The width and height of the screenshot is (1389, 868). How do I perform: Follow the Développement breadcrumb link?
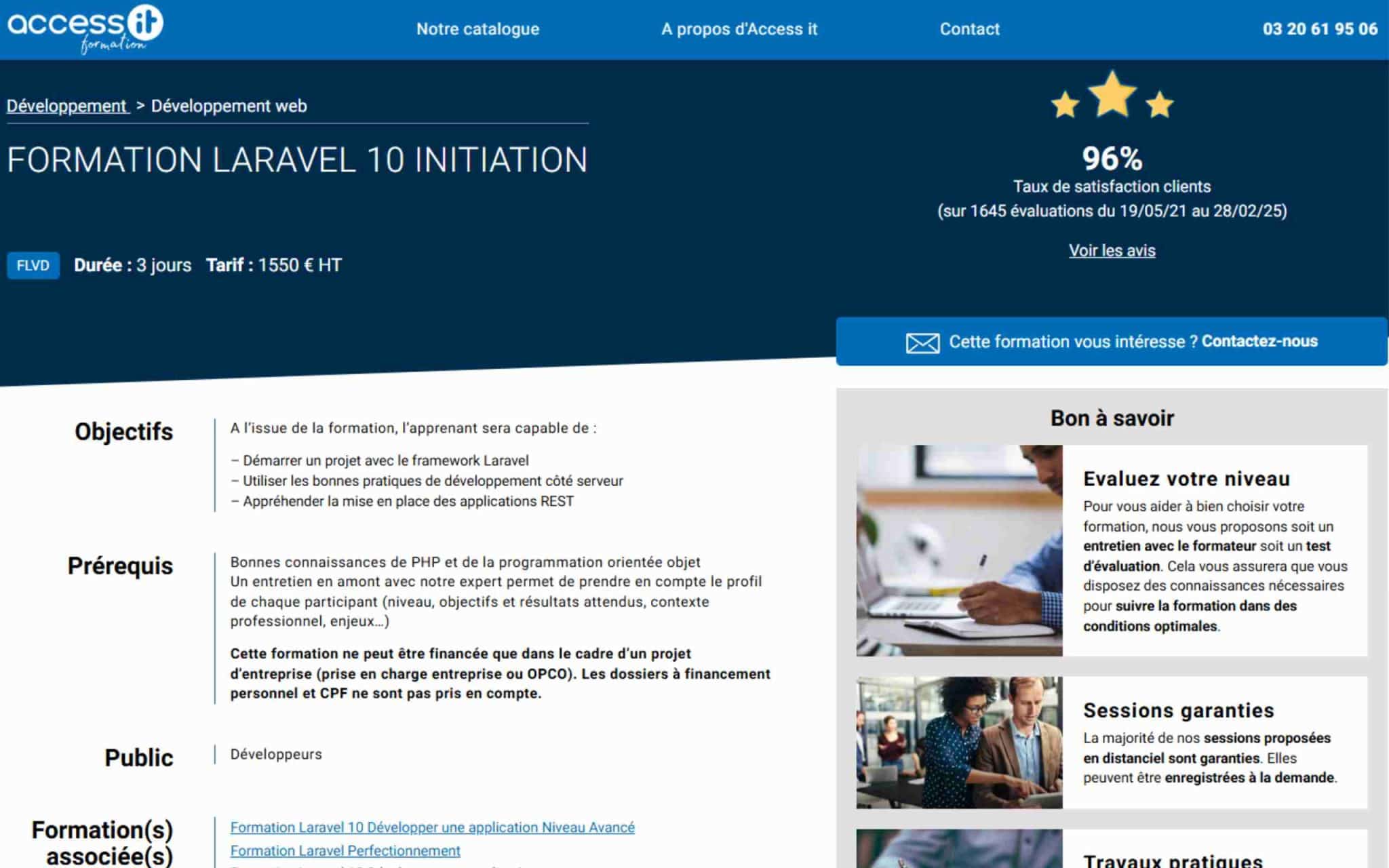click(67, 106)
